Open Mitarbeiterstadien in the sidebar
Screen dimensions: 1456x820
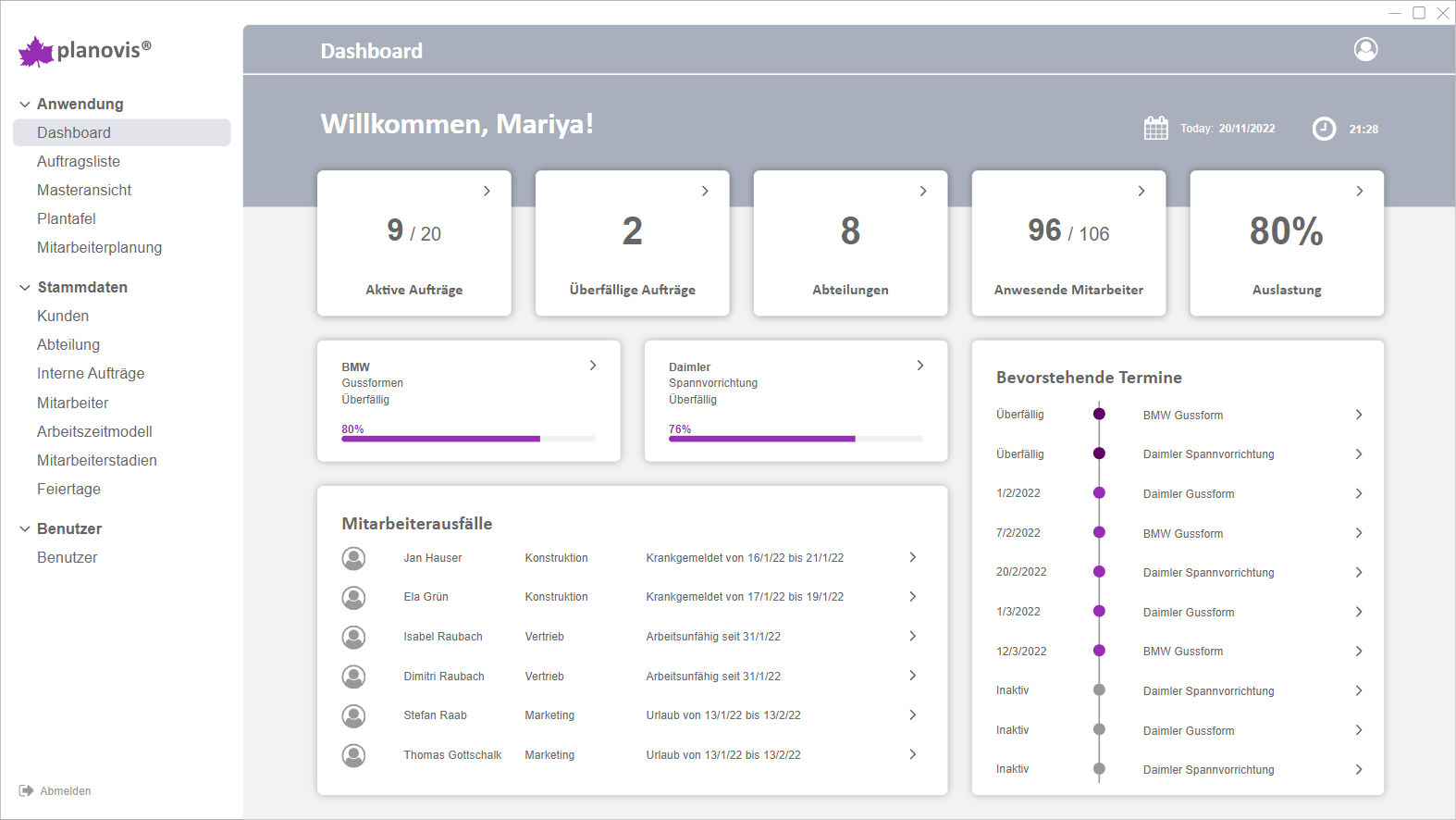(97, 460)
